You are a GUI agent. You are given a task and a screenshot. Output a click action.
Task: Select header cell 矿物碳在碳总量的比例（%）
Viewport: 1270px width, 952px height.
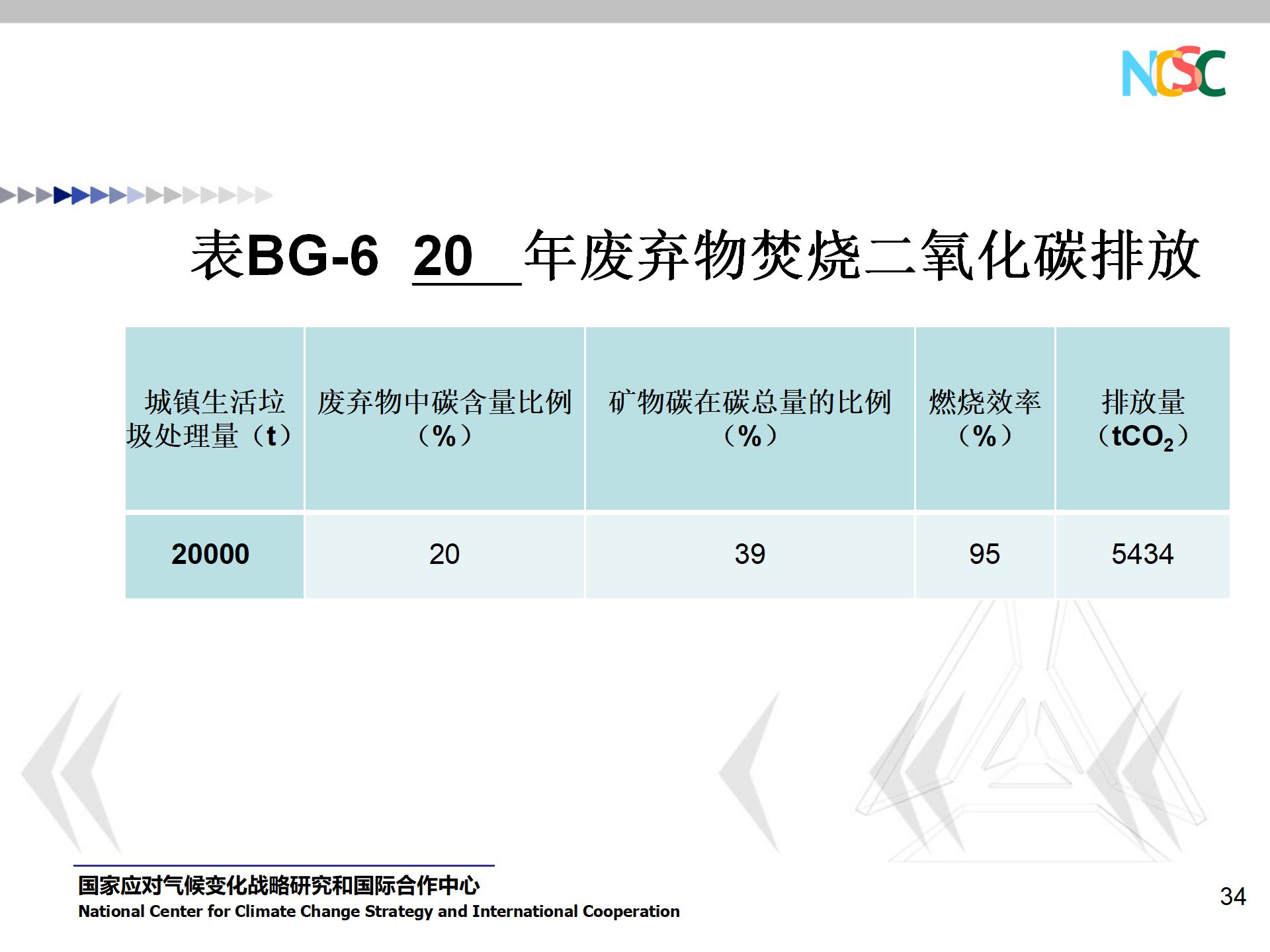[750, 418]
